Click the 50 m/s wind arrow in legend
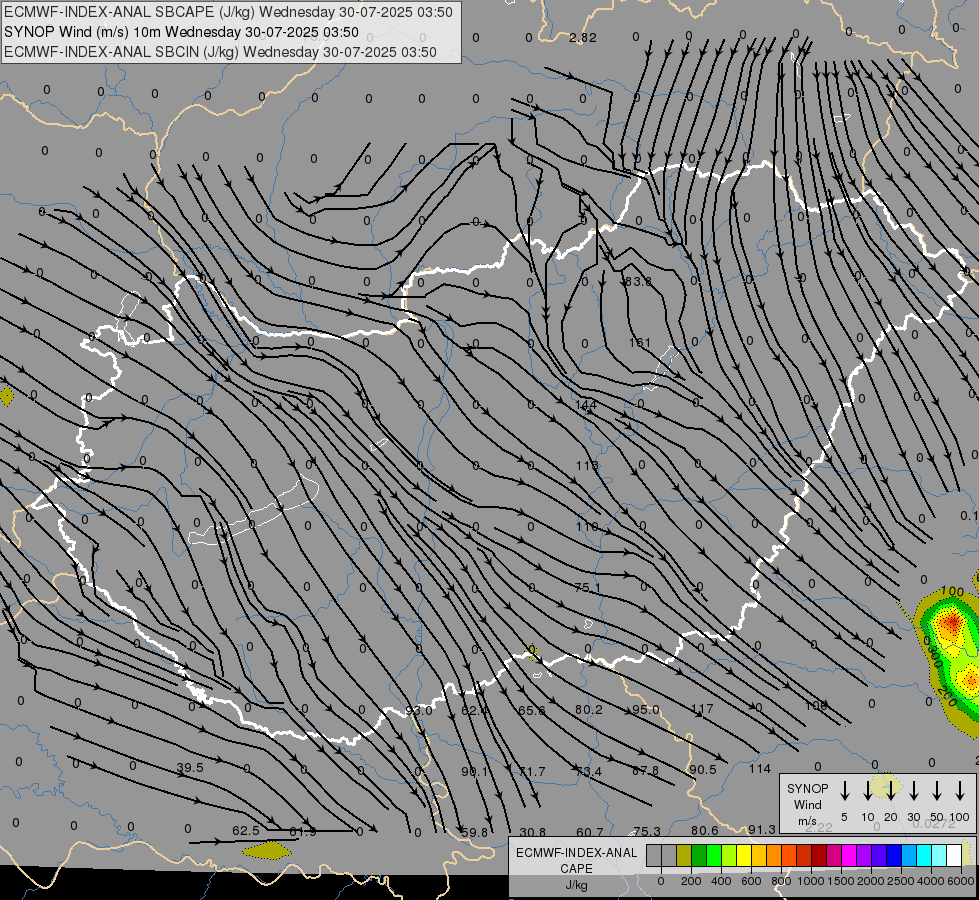This screenshot has height=900, width=979. pyautogui.click(x=937, y=790)
